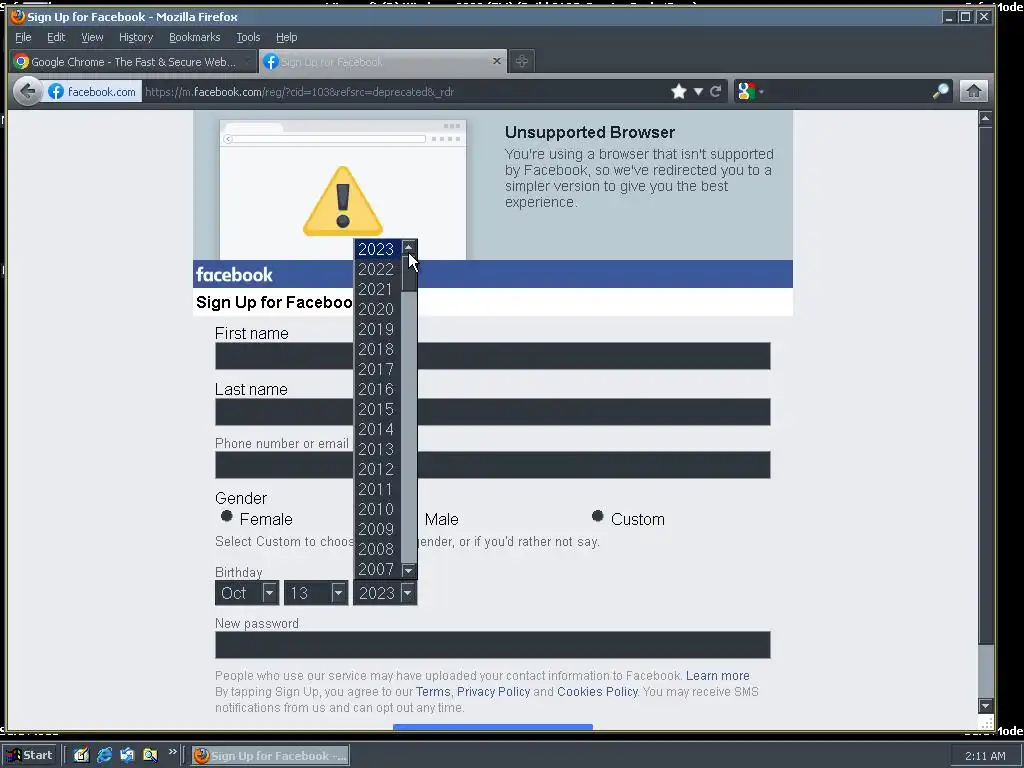
Task: Click the Learn more link
Action: tap(717, 675)
